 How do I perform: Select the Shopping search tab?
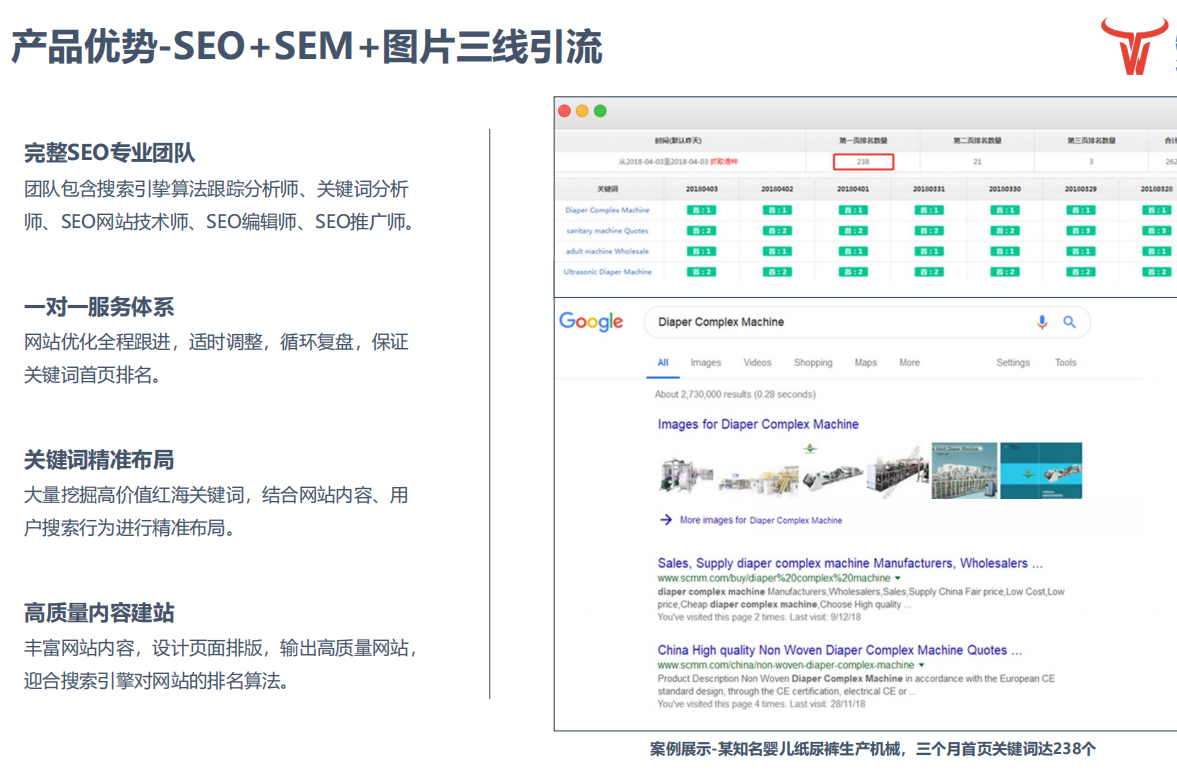click(x=813, y=363)
